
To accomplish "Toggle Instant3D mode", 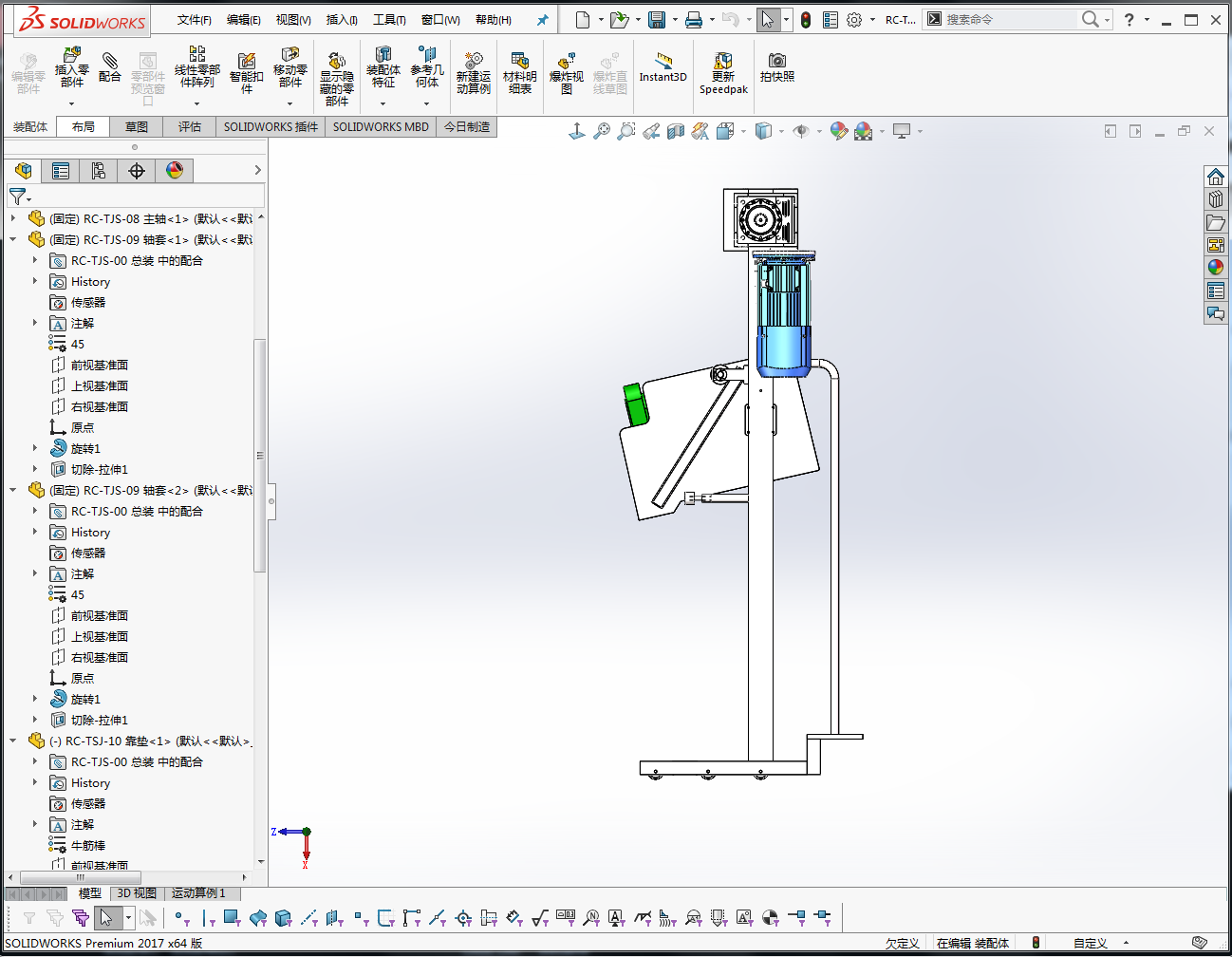I will tap(663, 68).
